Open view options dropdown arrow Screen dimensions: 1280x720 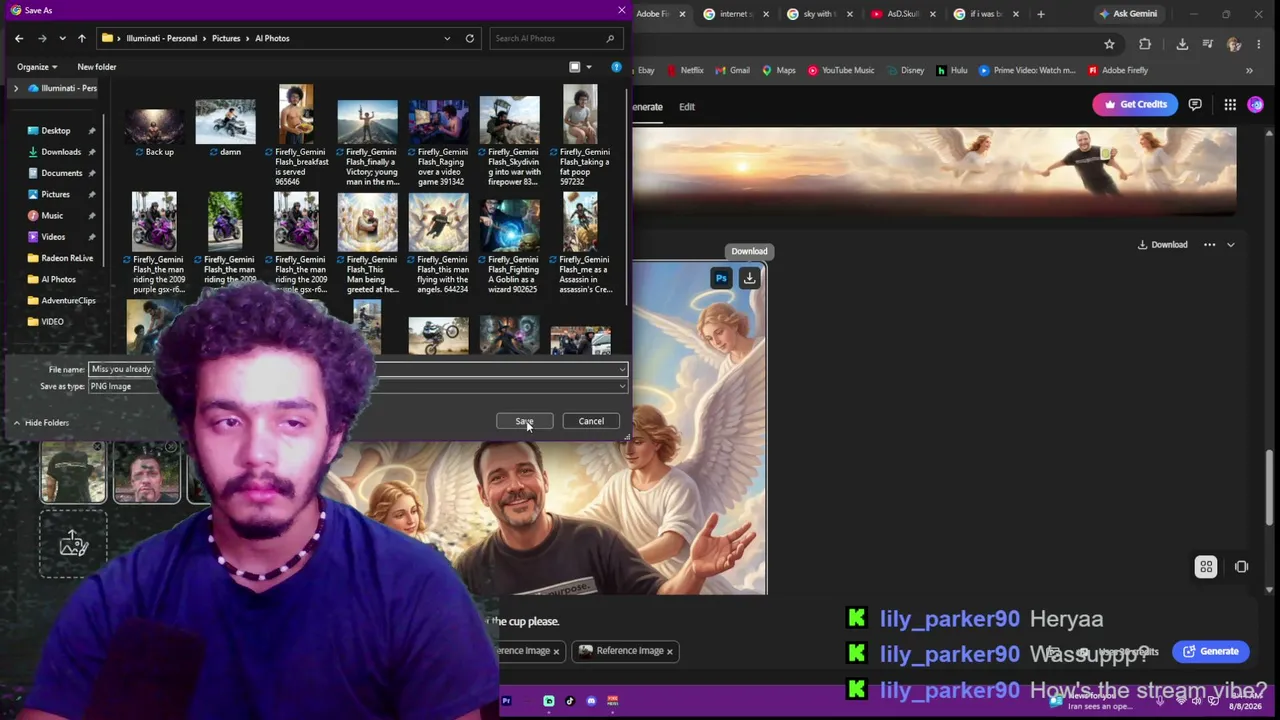coord(588,67)
